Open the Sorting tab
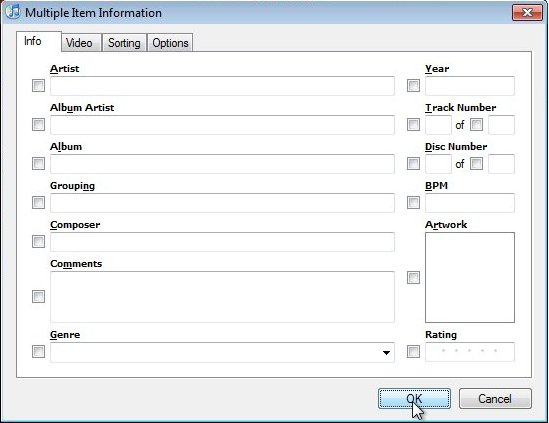The width and height of the screenshot is (549, 423). (x=124, y=43)
